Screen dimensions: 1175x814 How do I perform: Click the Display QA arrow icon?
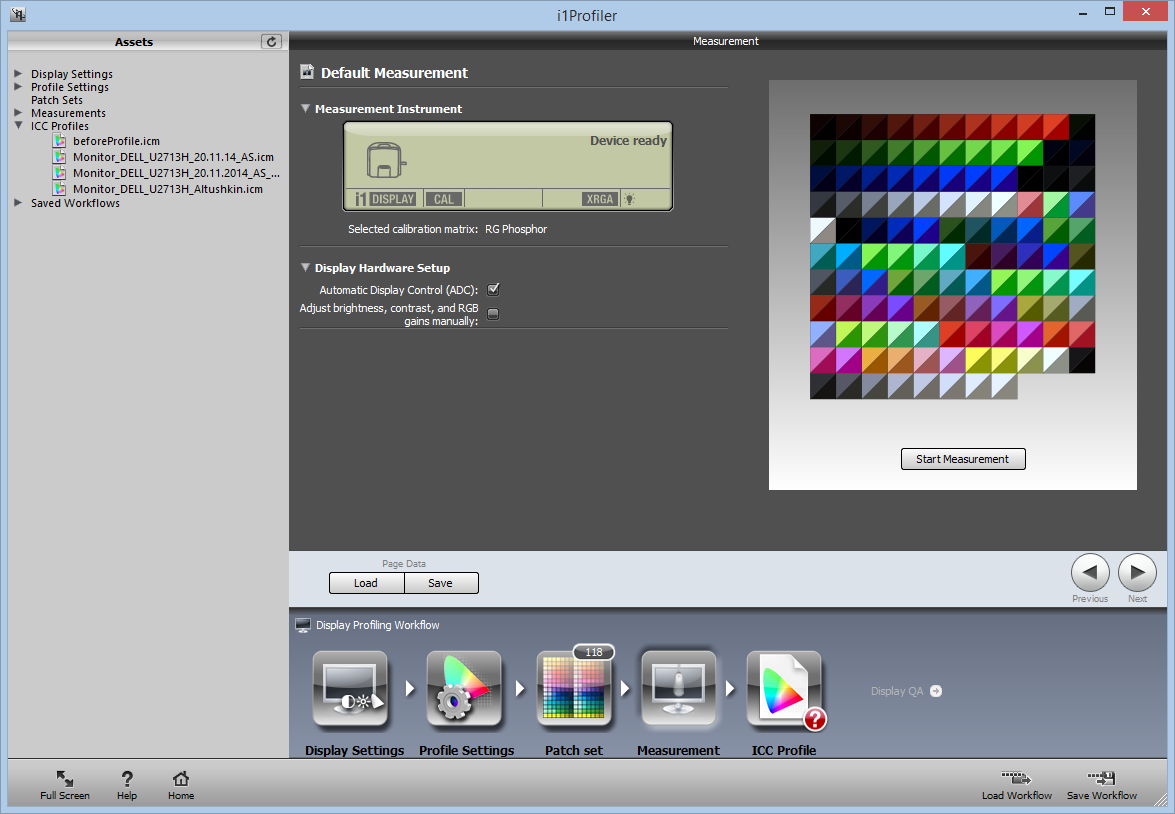click(936, 691)
